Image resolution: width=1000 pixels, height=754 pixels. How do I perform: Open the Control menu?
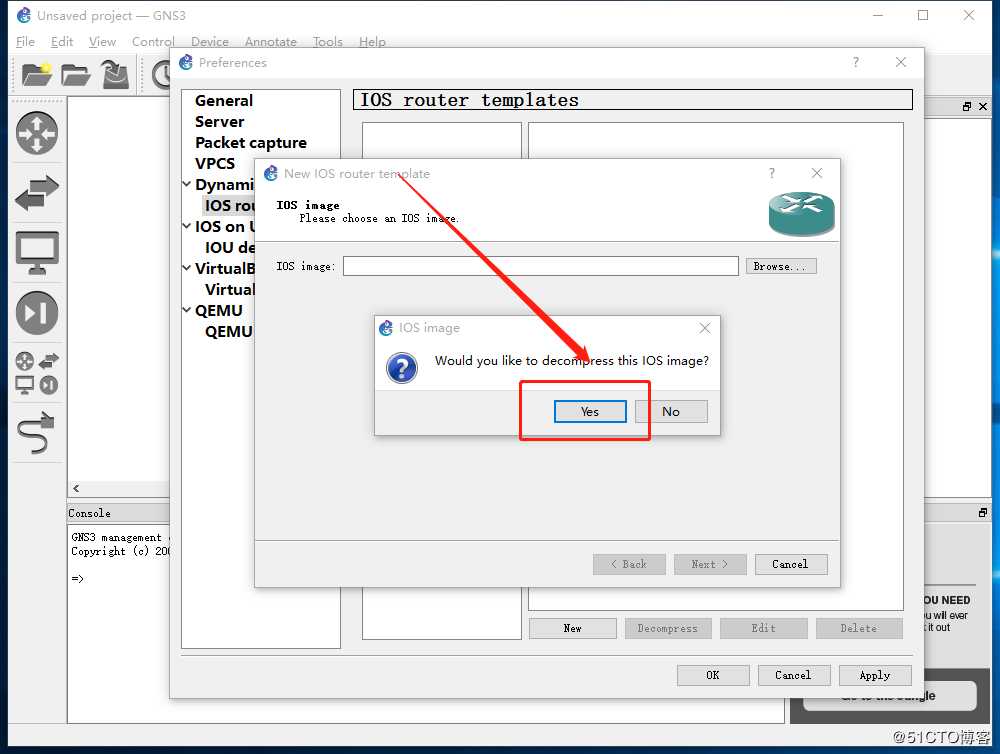coord(153,41)
